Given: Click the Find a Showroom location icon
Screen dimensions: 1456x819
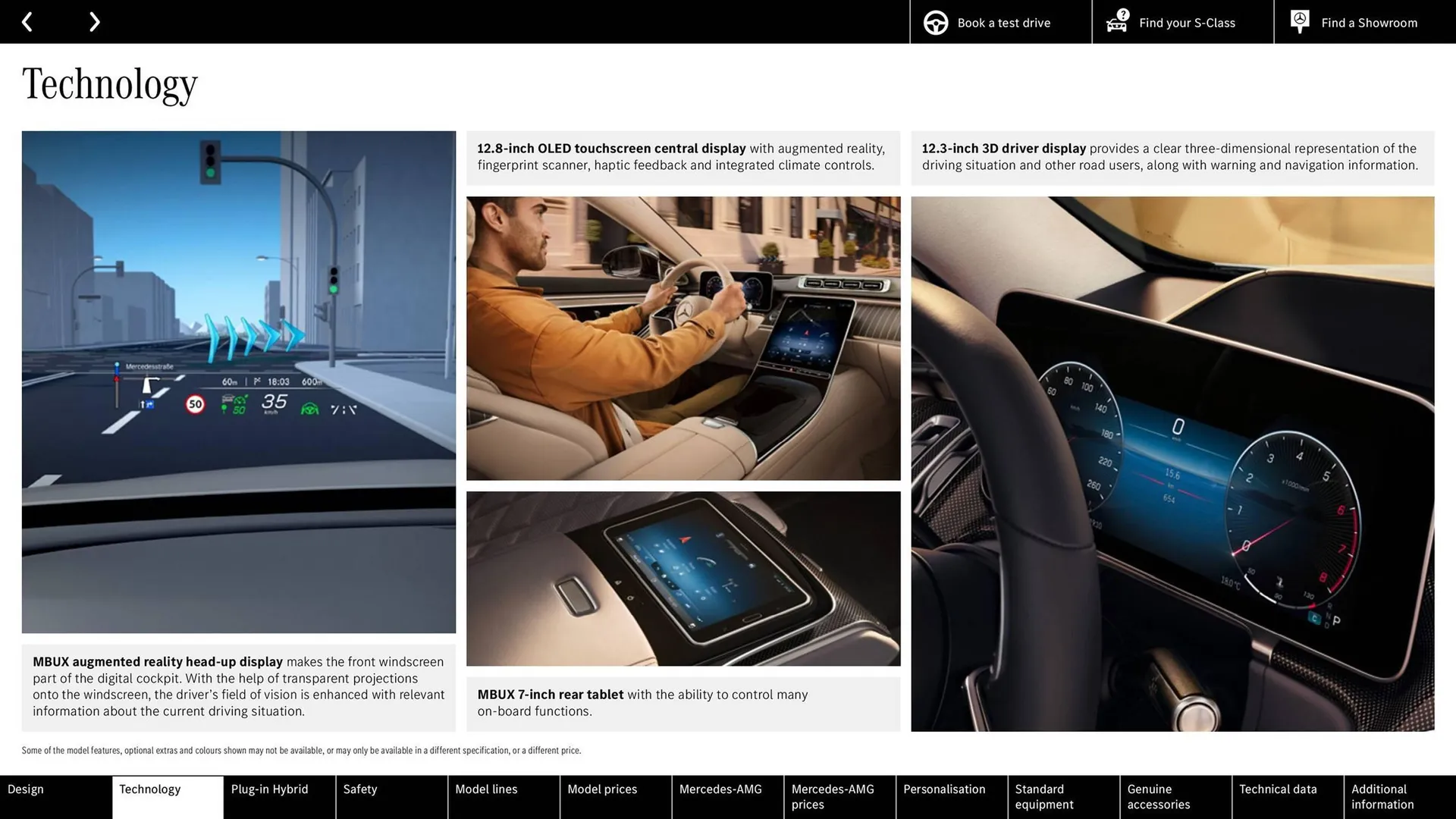Looking at the screenshot, I should pos(1300,21).
